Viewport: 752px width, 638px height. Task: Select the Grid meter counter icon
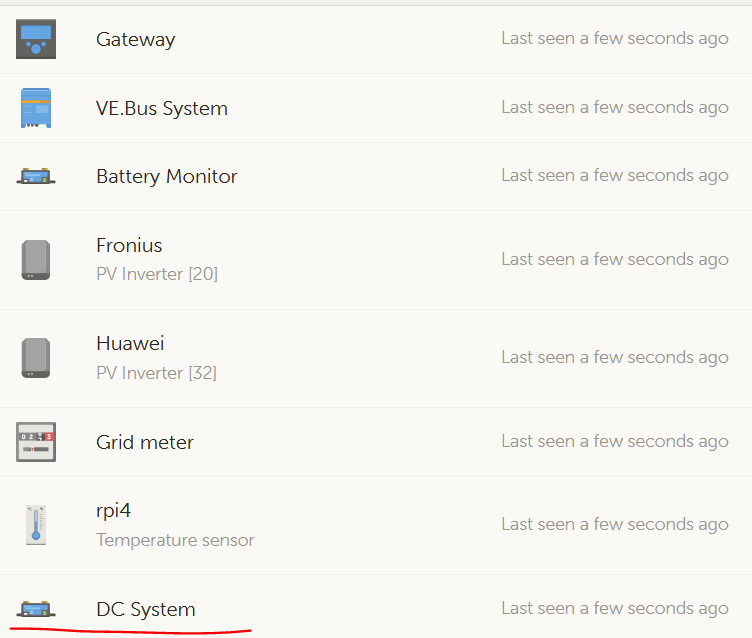(x=36, y=442)
